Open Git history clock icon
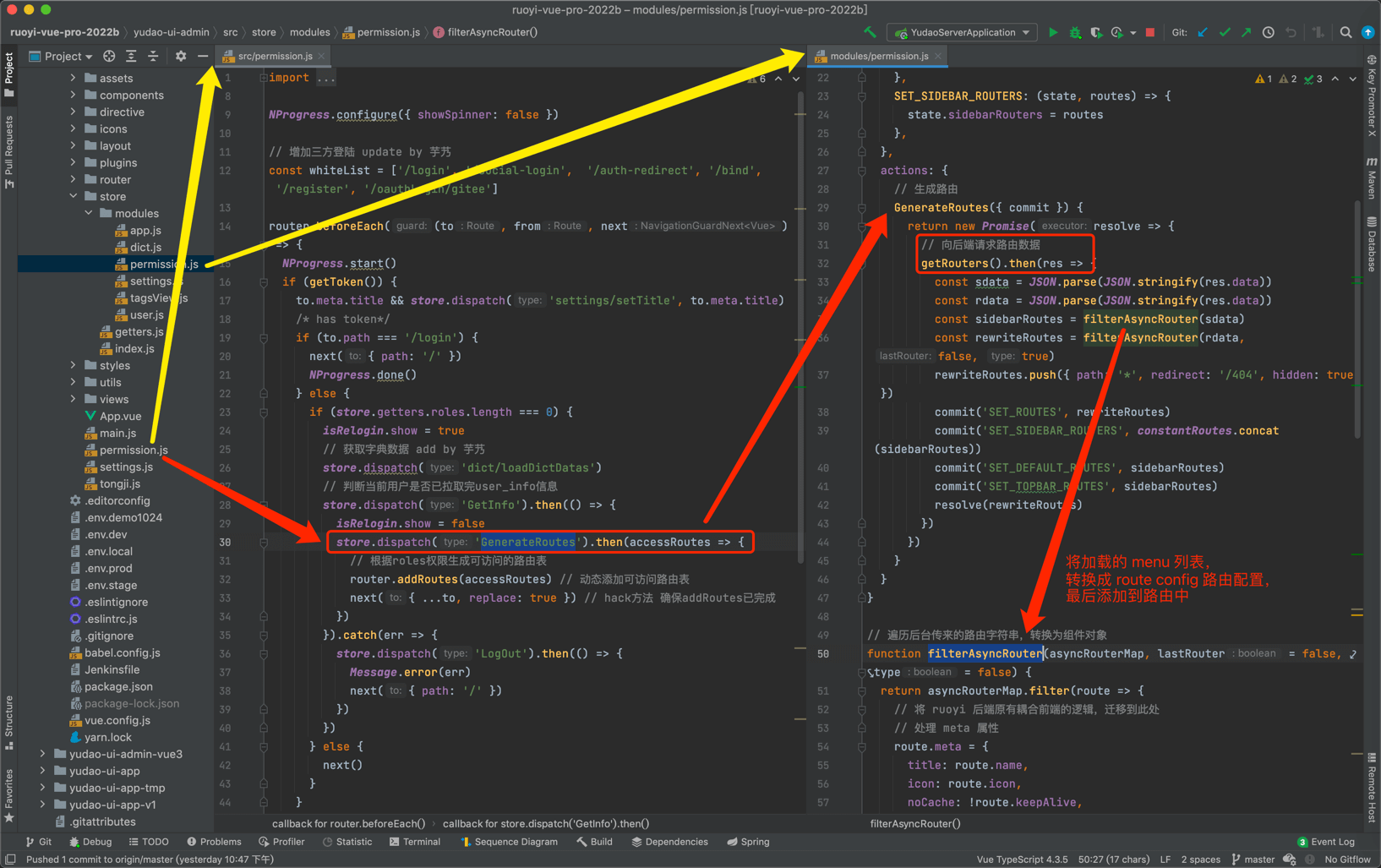Viewport: 1381px width, 868px height. click(x=1269, y=33)
